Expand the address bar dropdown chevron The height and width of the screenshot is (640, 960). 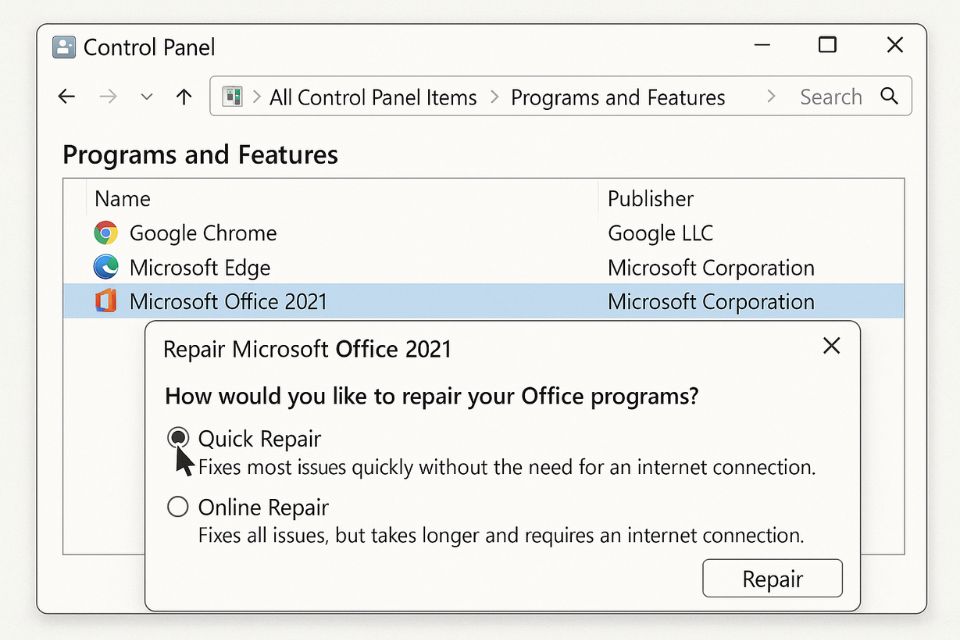pyautogui.click(x=146, y=96)
